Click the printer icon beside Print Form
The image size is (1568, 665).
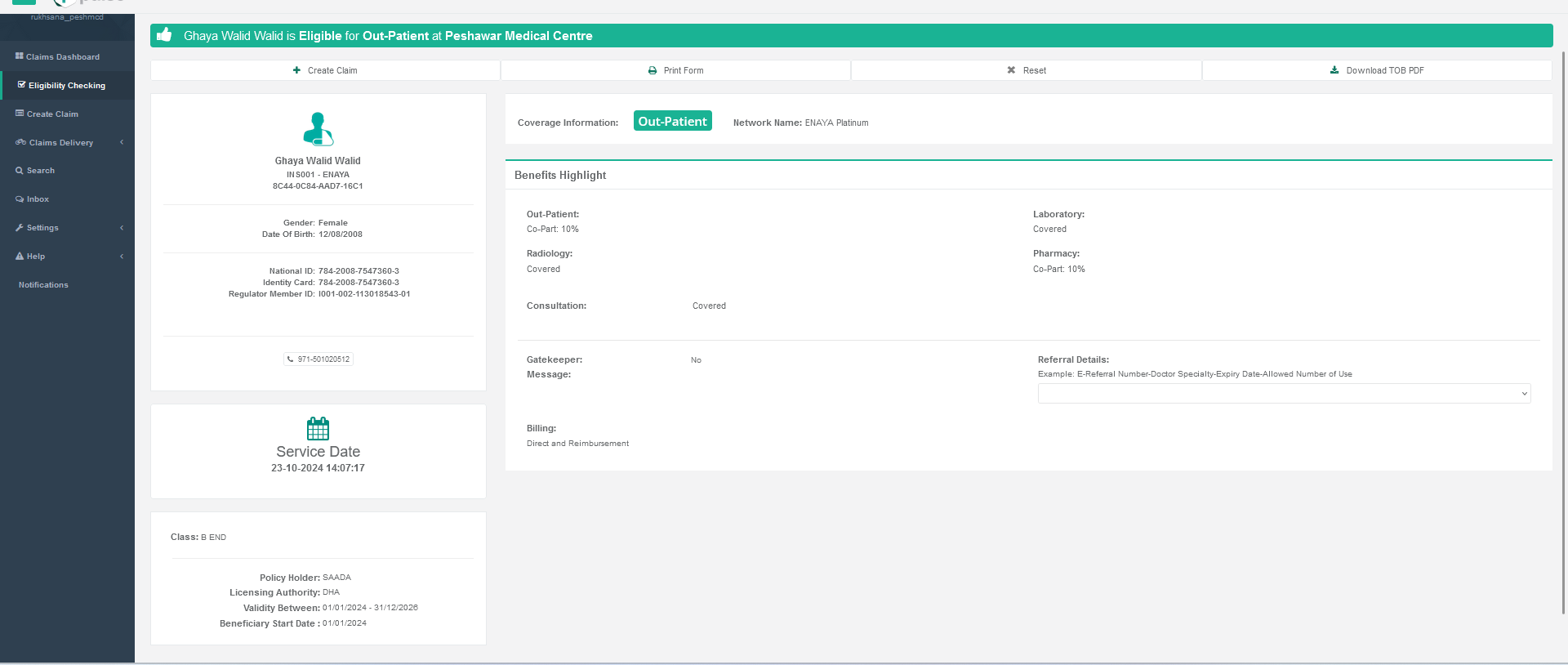click(x=653, y=71)
